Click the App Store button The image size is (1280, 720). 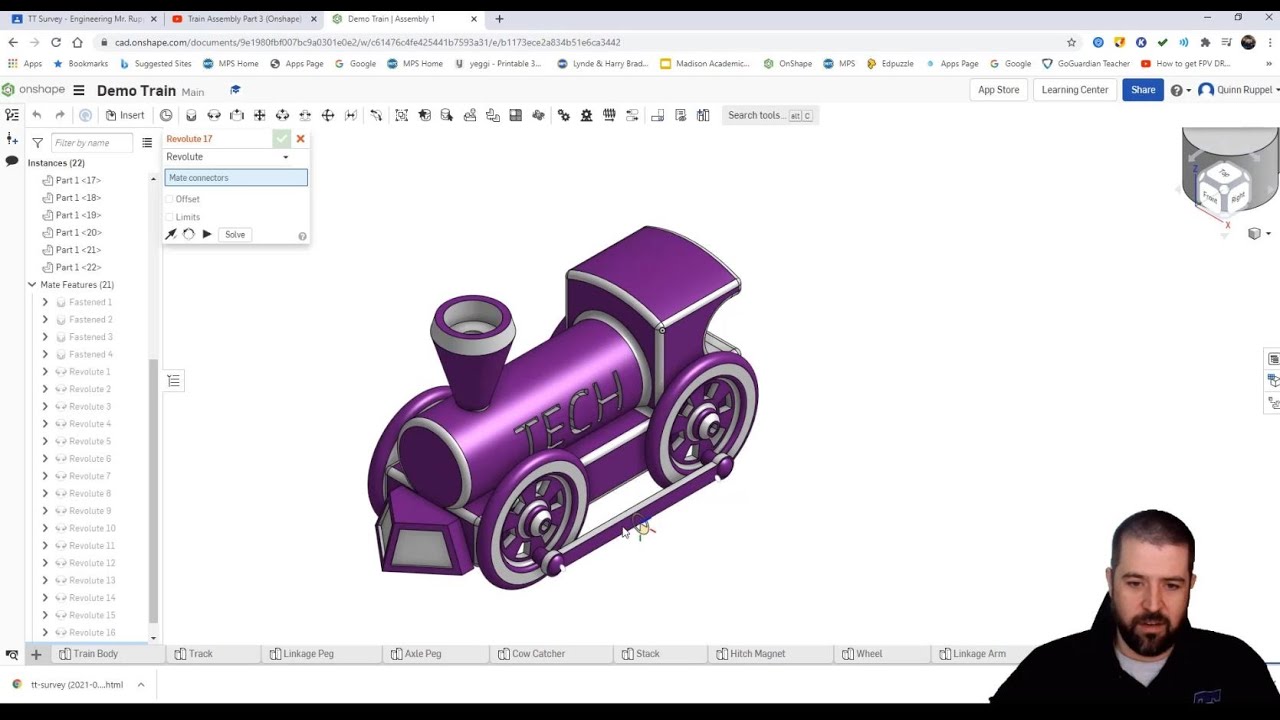[x=998, y=90]
